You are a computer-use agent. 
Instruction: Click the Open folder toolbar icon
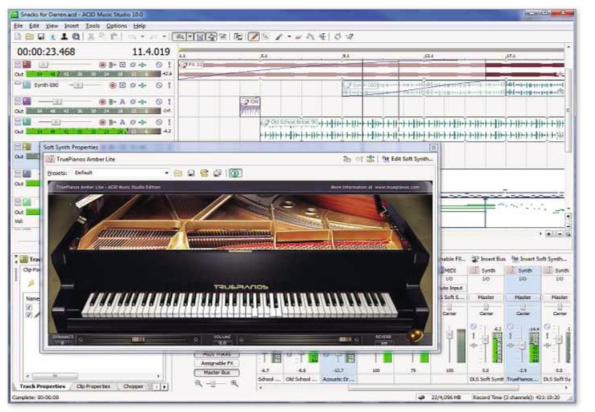coord(29,37)
